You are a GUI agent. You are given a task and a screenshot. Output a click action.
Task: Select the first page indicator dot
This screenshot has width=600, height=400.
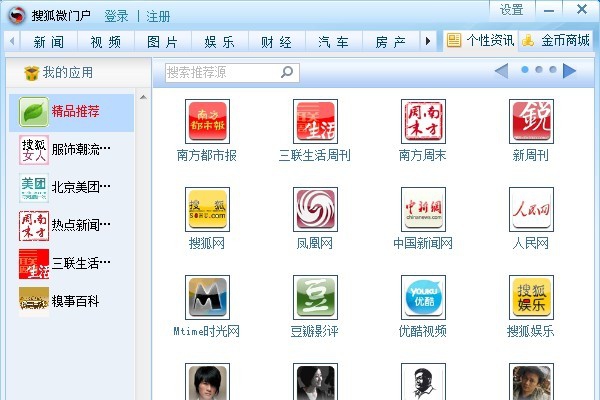tap(525, 70)
